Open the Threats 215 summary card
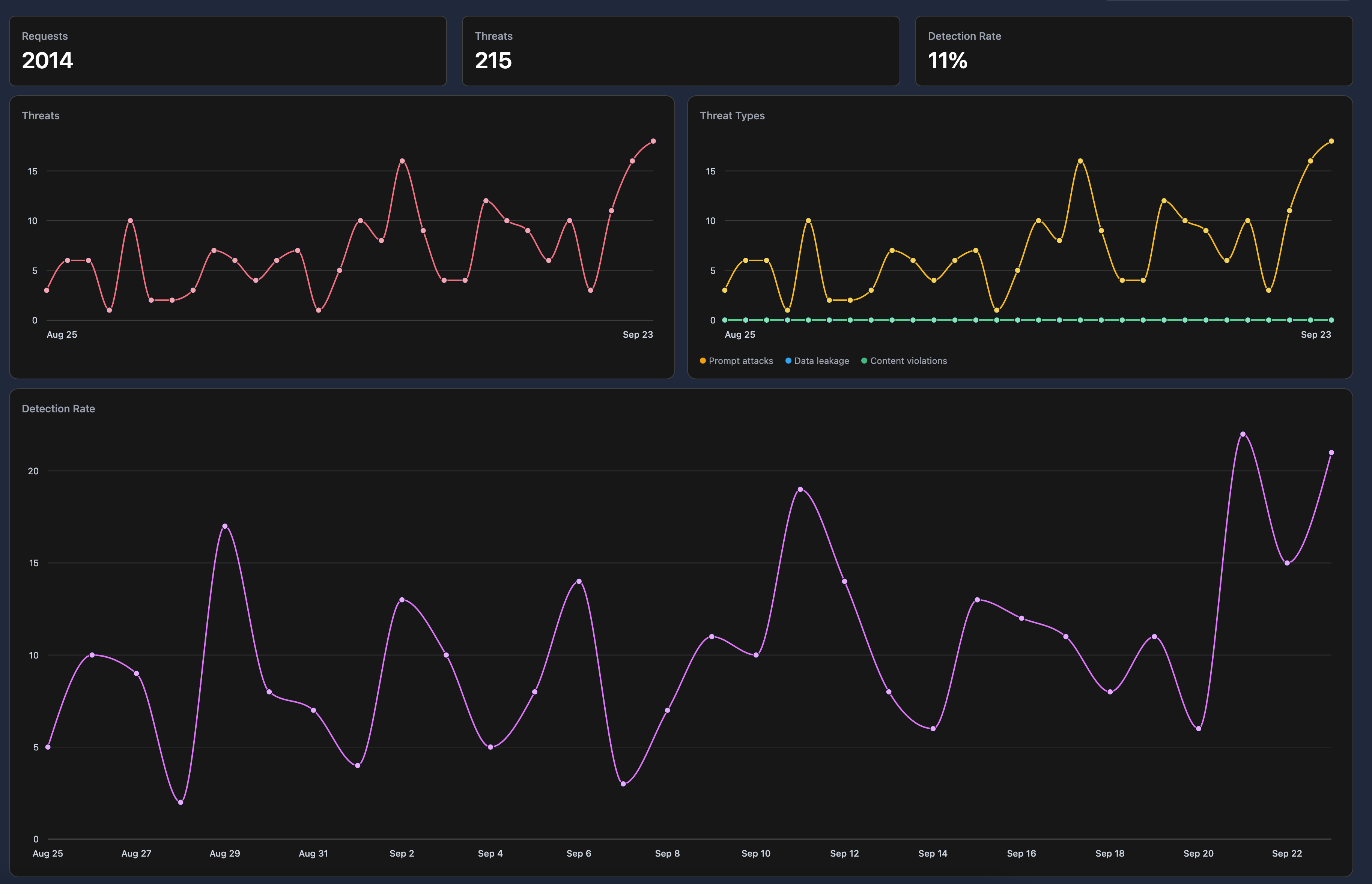1372x884 pixels. (680, 51)
